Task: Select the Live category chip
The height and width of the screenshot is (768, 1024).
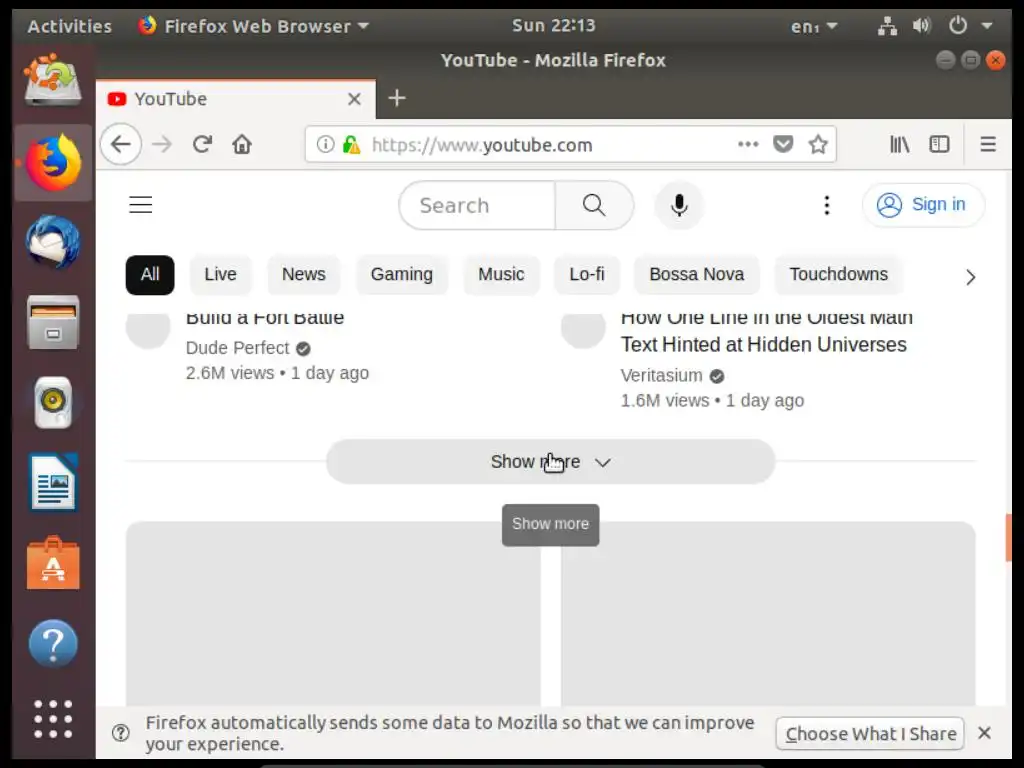Action: [x=220, y=275]
